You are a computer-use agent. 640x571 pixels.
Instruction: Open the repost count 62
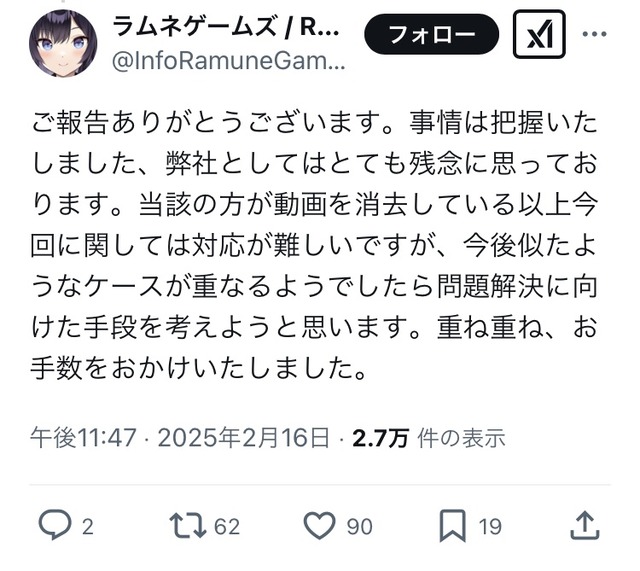pyautogui.click(x=227, y=527)
